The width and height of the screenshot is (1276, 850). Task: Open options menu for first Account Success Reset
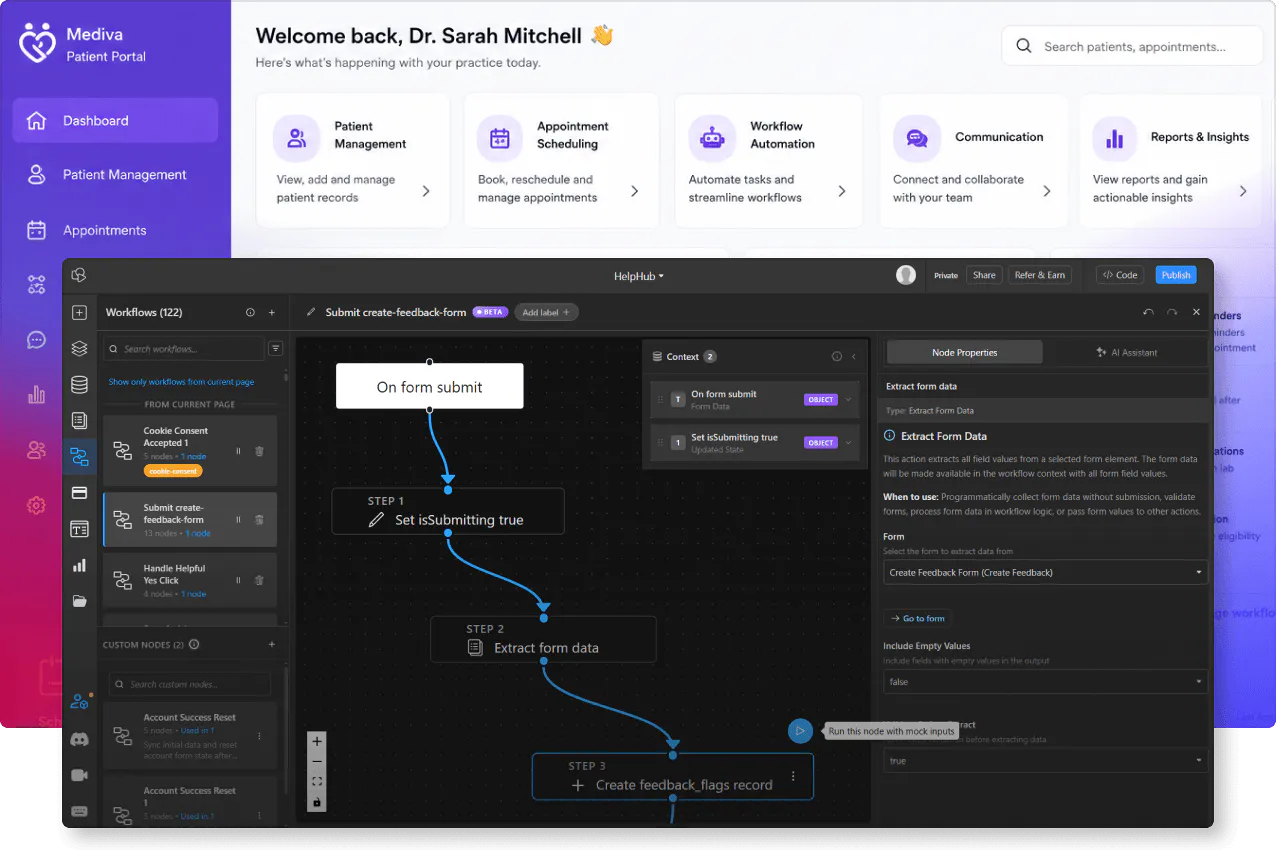point(260,736)
